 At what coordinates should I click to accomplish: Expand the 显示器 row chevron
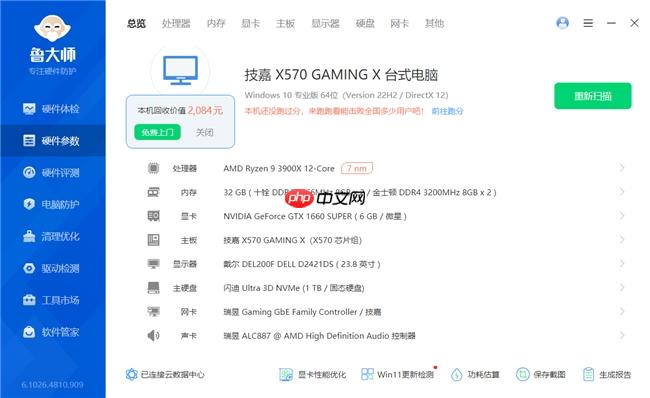click(x=621, y=264)
